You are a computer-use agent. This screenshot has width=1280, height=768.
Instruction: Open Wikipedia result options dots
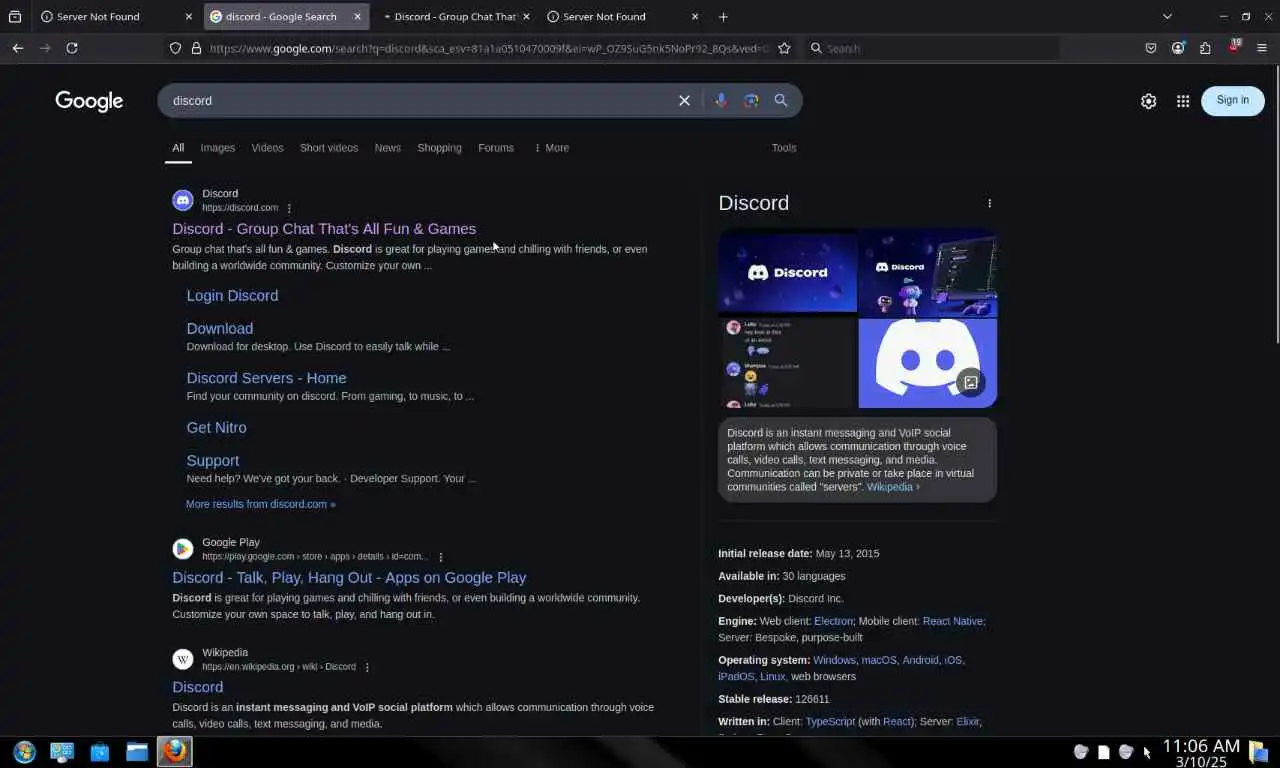[x=367, y=667]
